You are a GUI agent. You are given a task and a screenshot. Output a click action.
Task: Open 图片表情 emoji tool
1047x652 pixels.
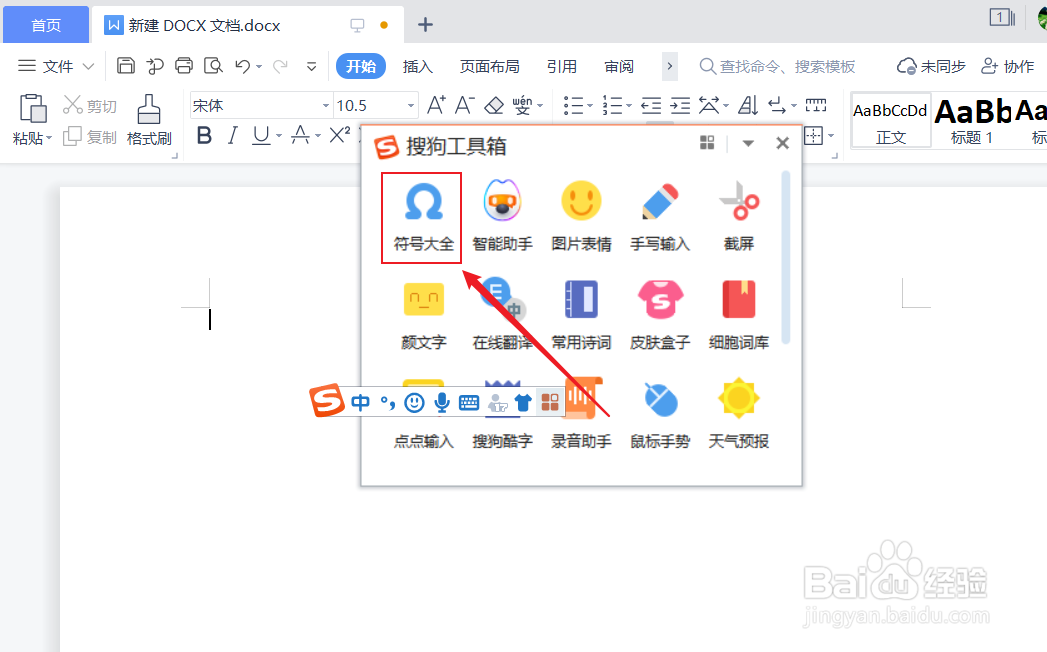[x=581, y=216]
